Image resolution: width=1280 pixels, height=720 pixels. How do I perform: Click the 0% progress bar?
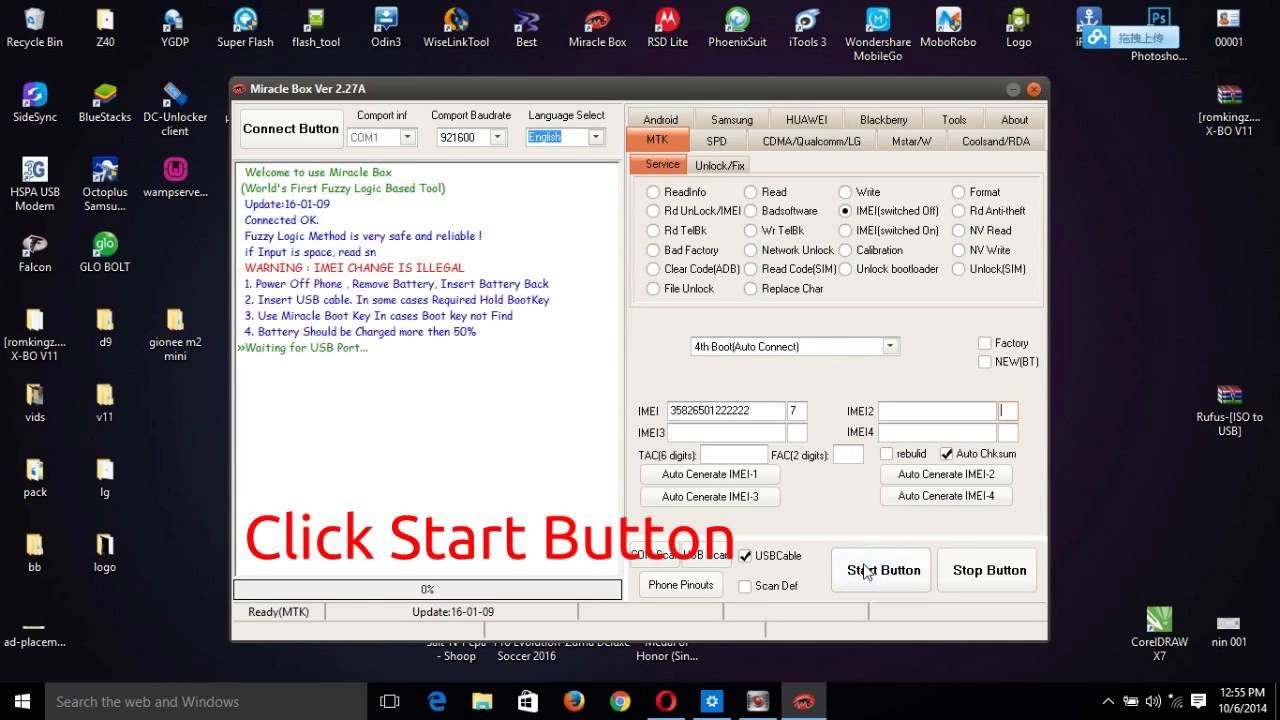pos(427,589)
